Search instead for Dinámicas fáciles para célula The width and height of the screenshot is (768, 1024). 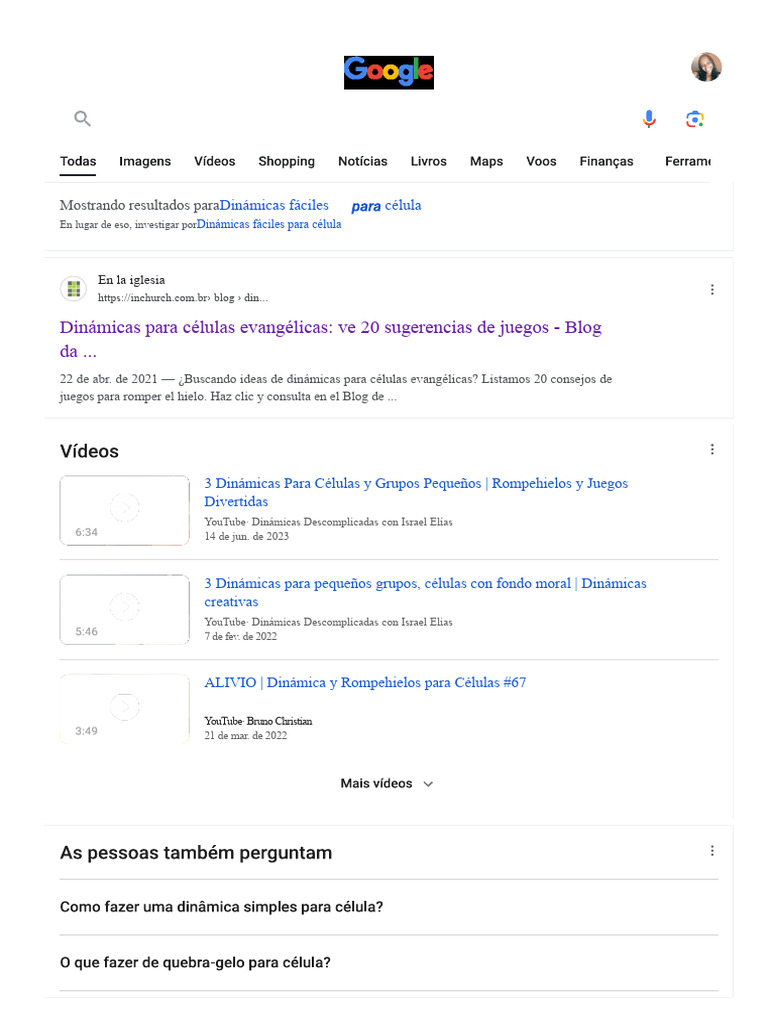[x=269, y=224]
